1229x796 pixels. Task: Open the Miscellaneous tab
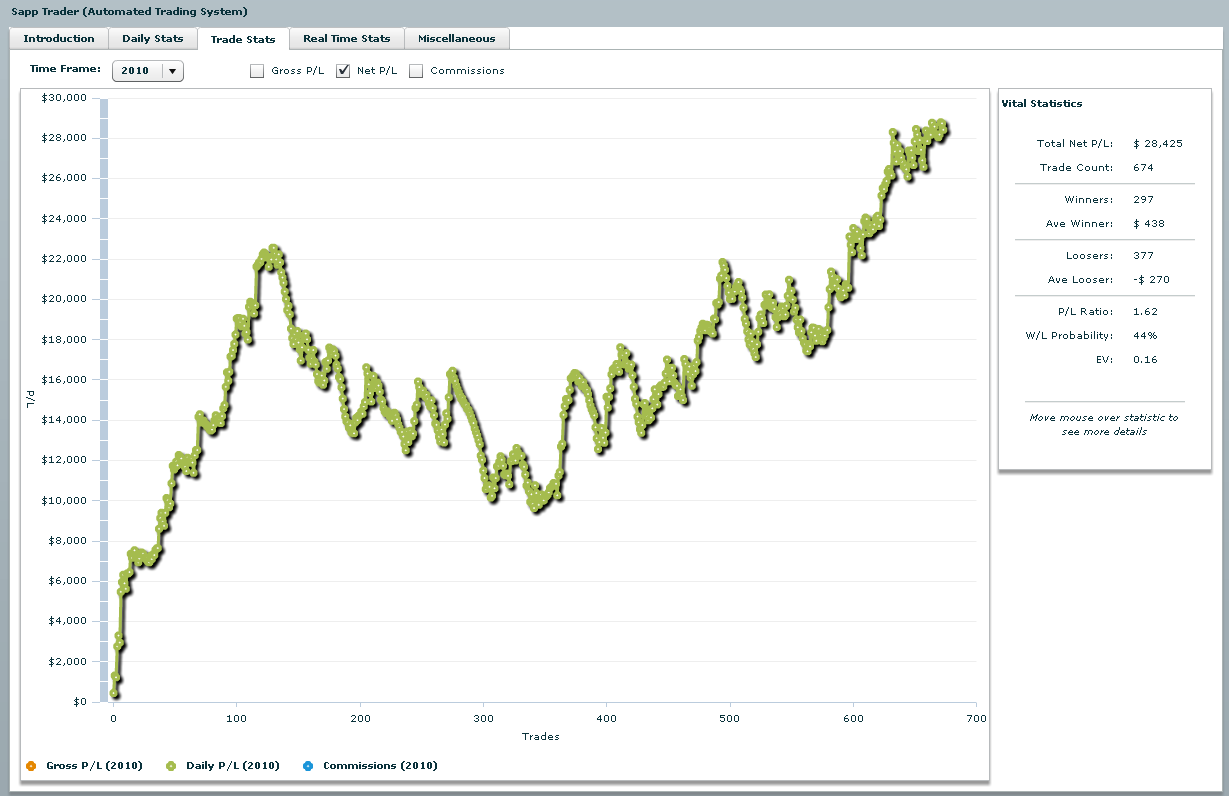pos(457,38)
